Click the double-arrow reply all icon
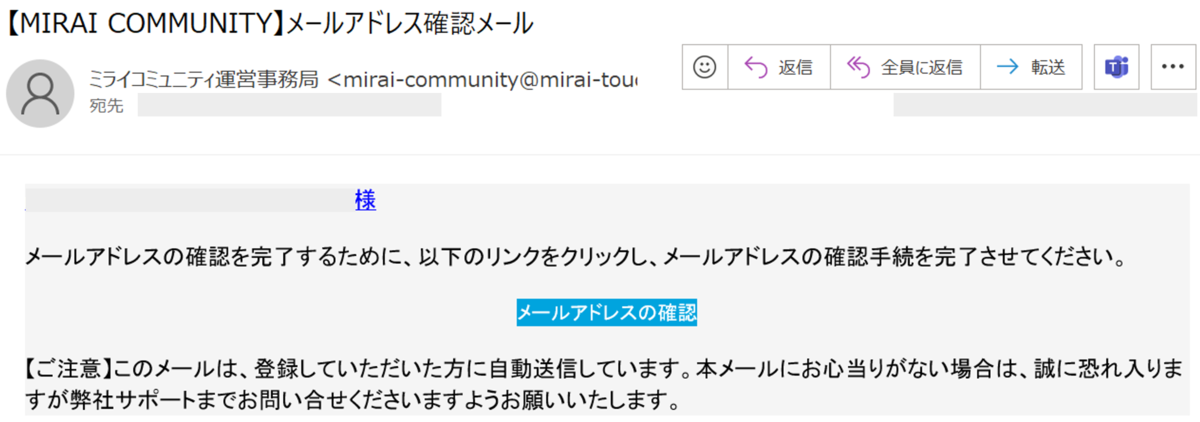Image resolution: width=1200 pixels, height=422 pixels. tap(859, 67)
